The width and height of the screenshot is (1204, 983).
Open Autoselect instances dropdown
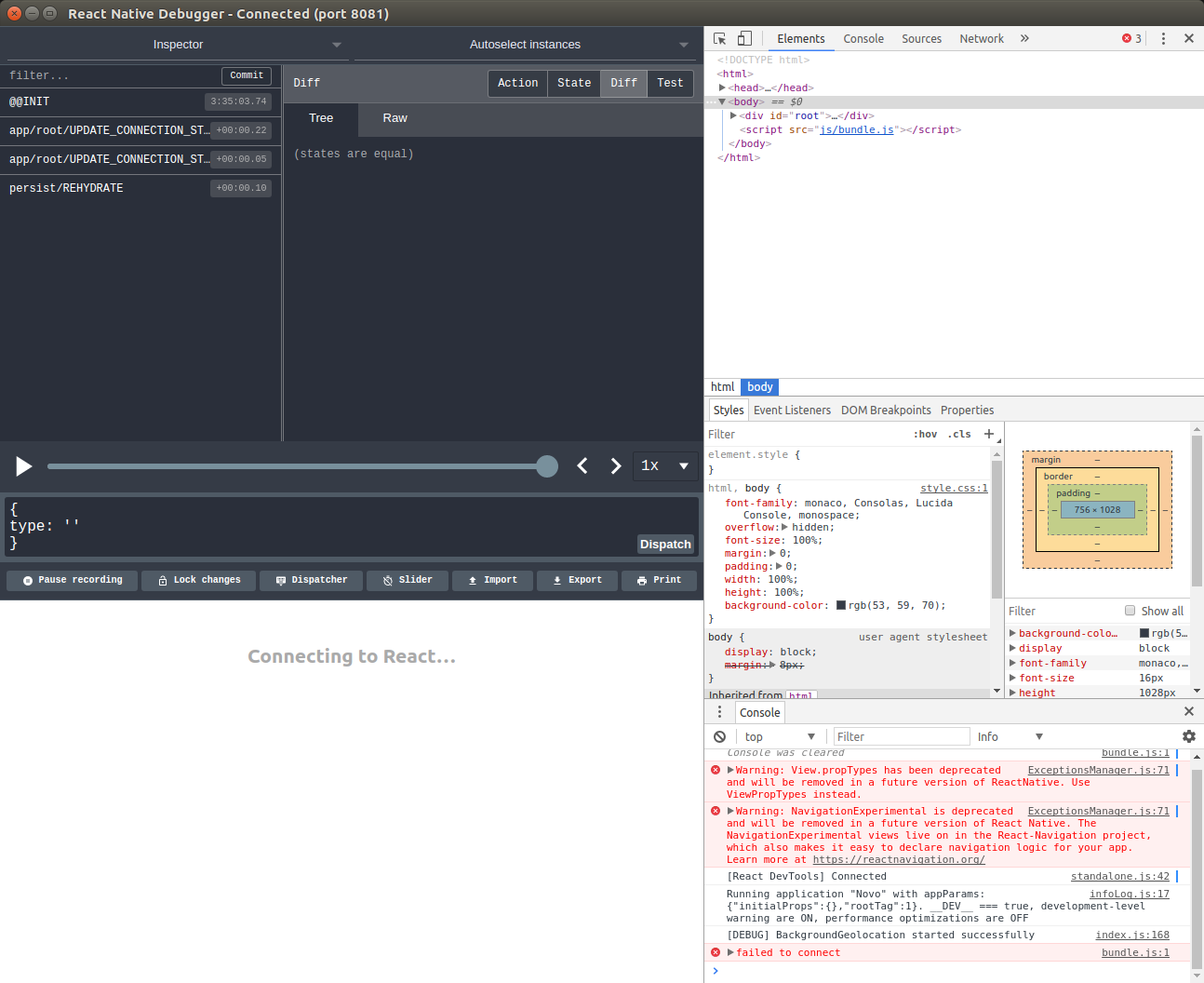coord(525,45)
